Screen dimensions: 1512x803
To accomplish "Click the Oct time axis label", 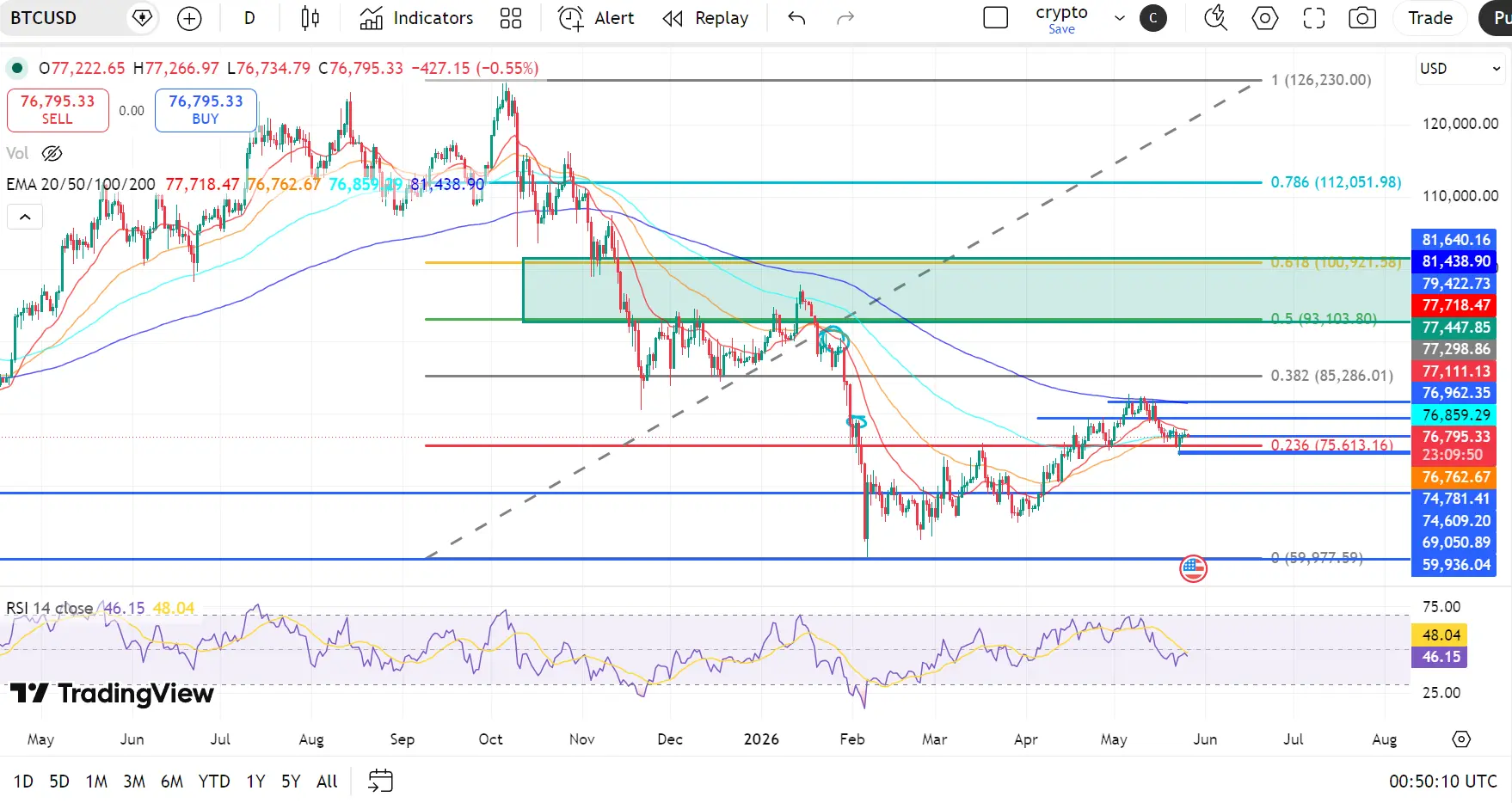I will [490, 739].
